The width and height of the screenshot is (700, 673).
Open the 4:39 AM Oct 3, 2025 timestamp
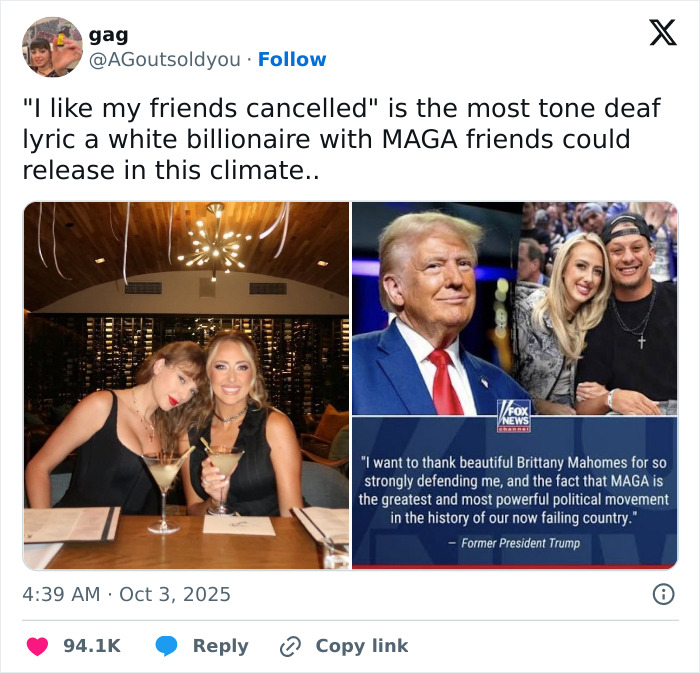click(126, 594)
